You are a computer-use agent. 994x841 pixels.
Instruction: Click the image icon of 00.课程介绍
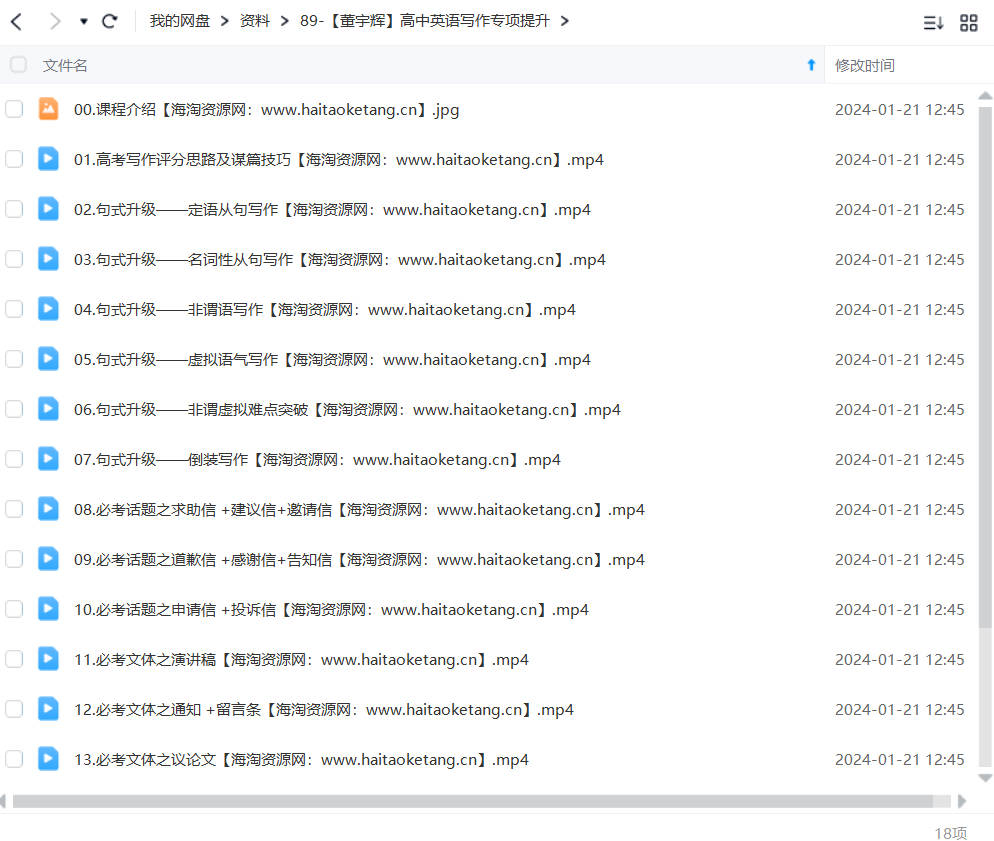(48, 109)
